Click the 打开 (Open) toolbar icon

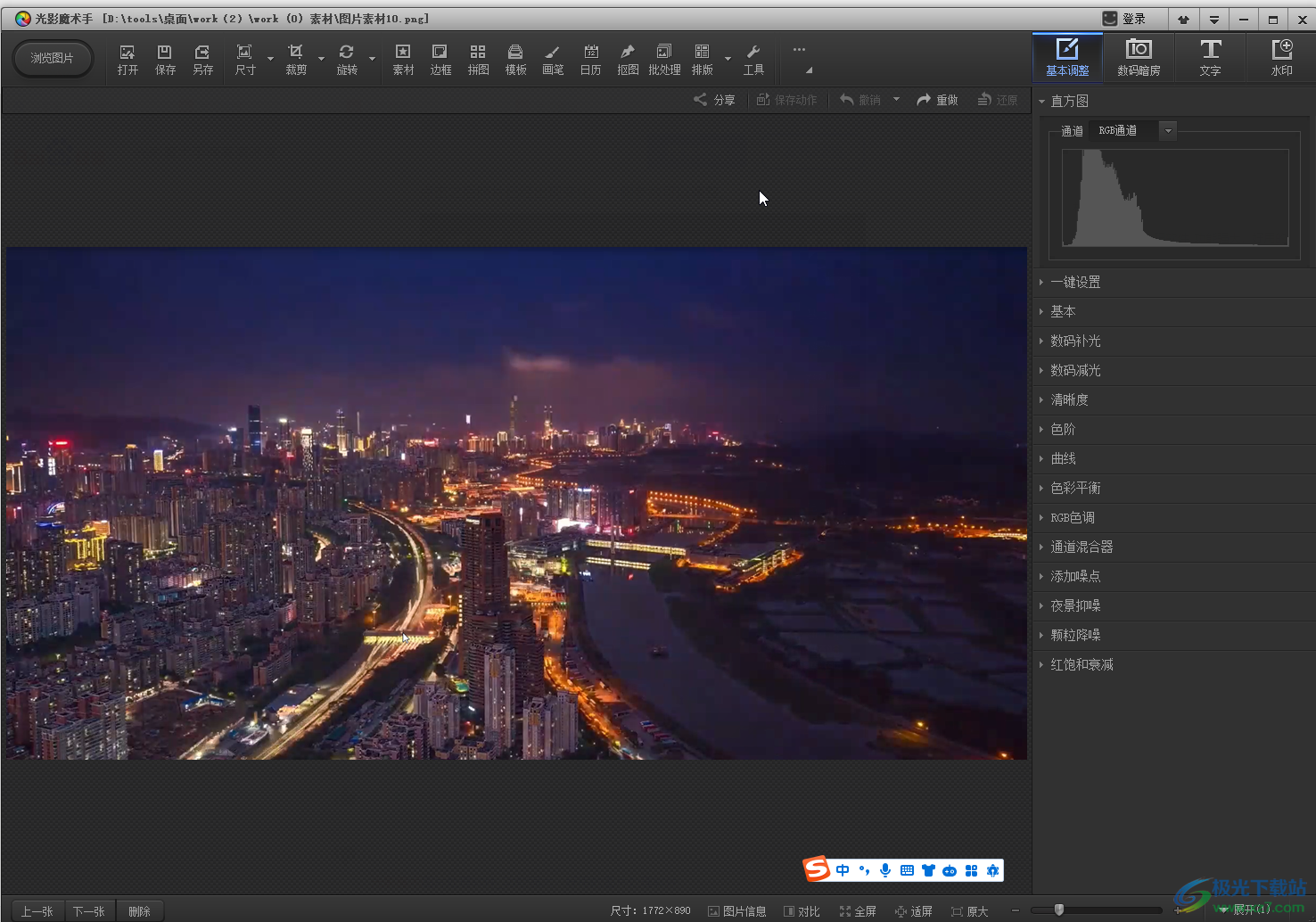pos(127,59)
